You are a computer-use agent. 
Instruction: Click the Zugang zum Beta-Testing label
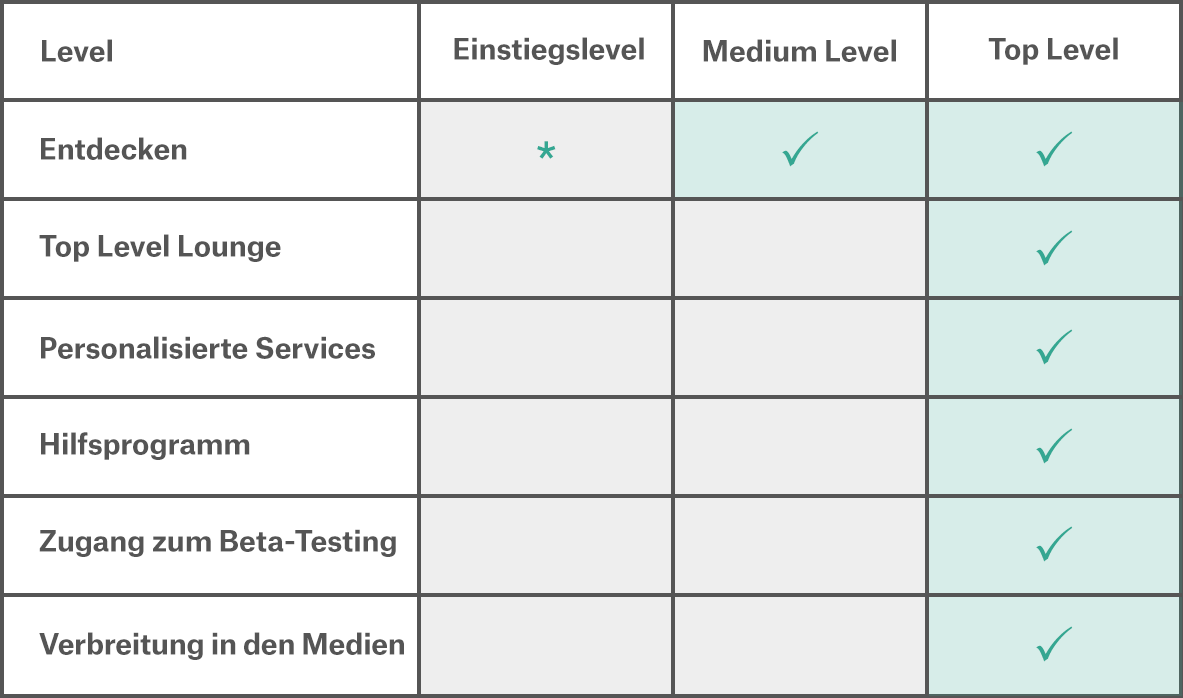click(x=218, y=543)
